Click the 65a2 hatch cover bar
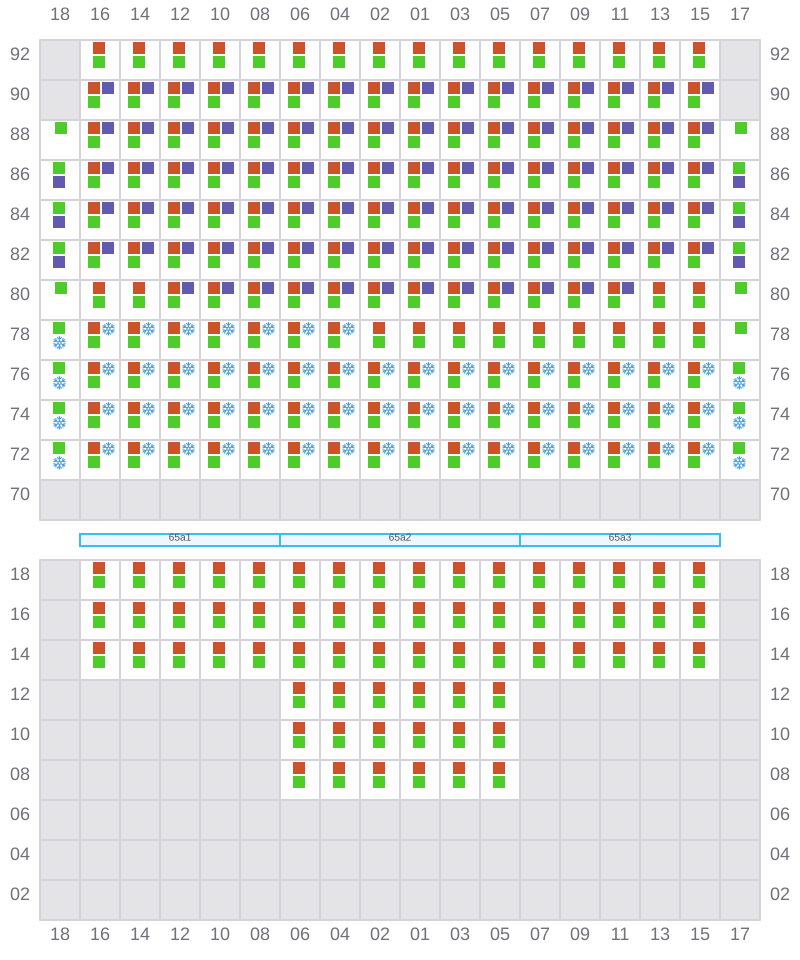This screenshot has height=960, width=800. [x=400, y=540]
